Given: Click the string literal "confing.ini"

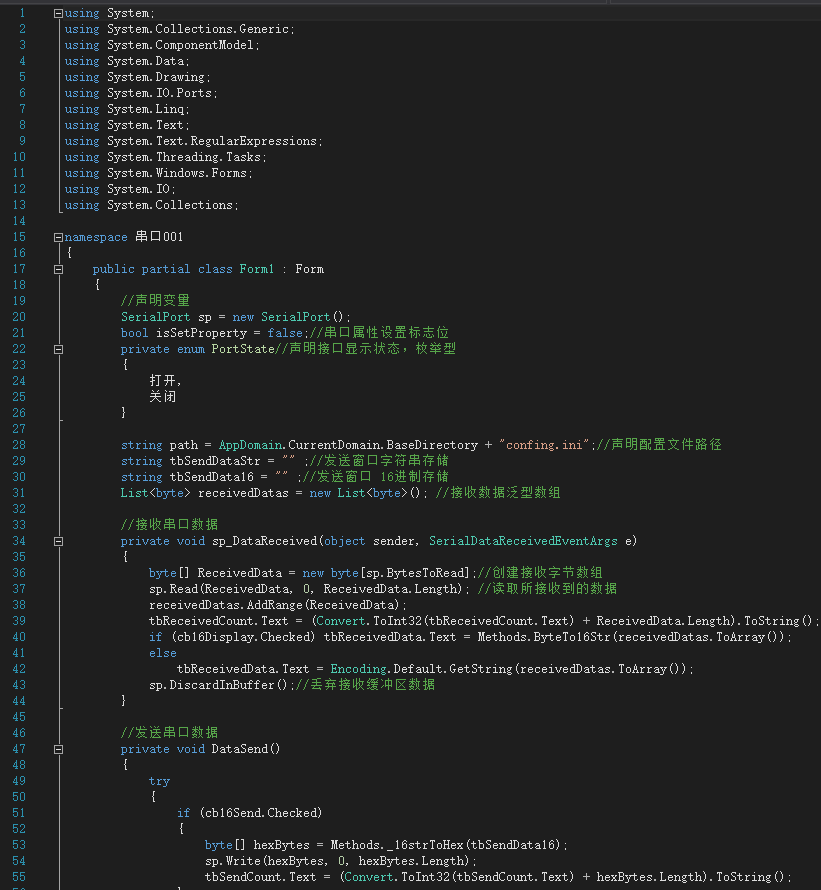Looking at the screenshot, I should pos(544,445).
